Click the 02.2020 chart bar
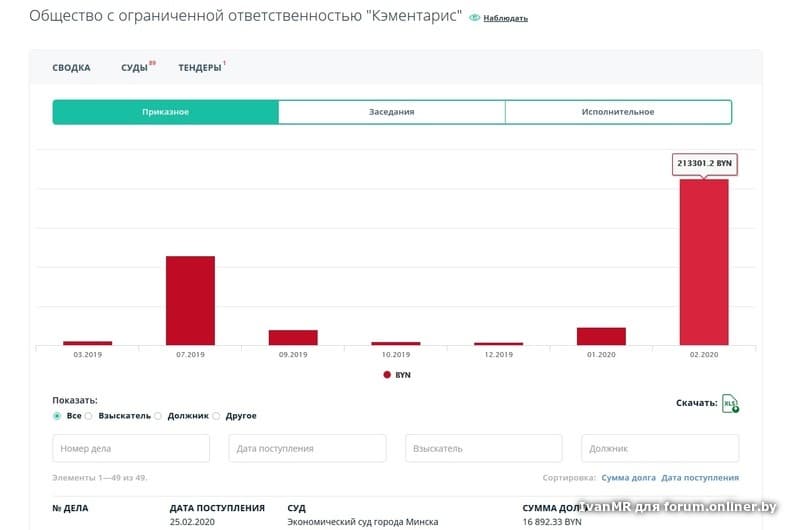The width and height of the screenshot is (800, 530). click(x=704, y=262)
